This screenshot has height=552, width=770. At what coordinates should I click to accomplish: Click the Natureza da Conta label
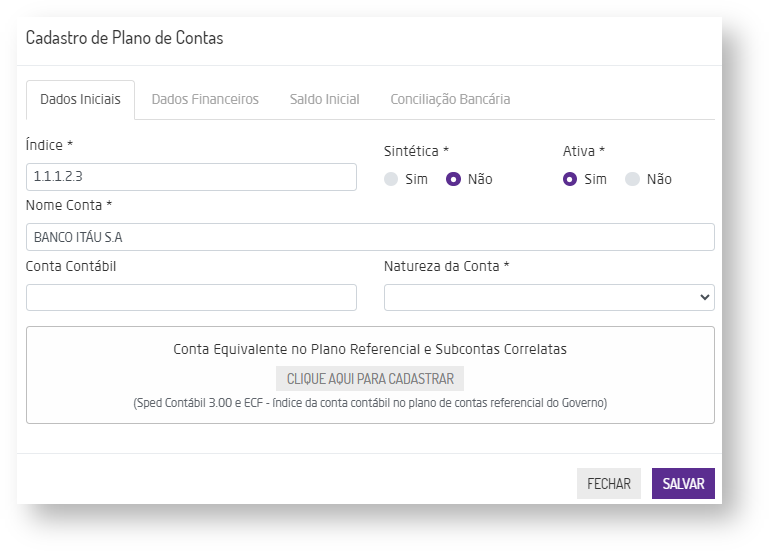tap(447, 266)
